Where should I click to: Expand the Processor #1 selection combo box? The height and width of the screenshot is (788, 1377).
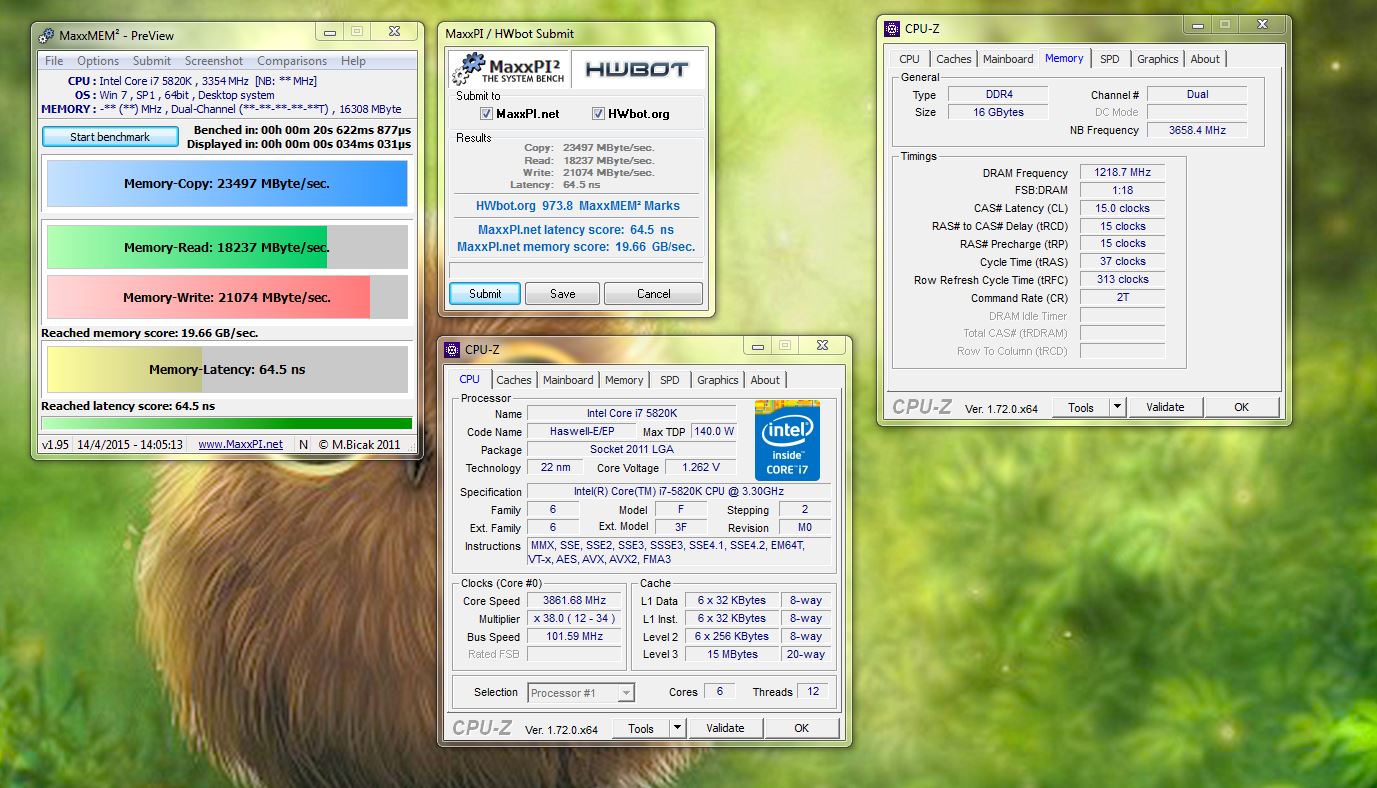pos(626,692)
